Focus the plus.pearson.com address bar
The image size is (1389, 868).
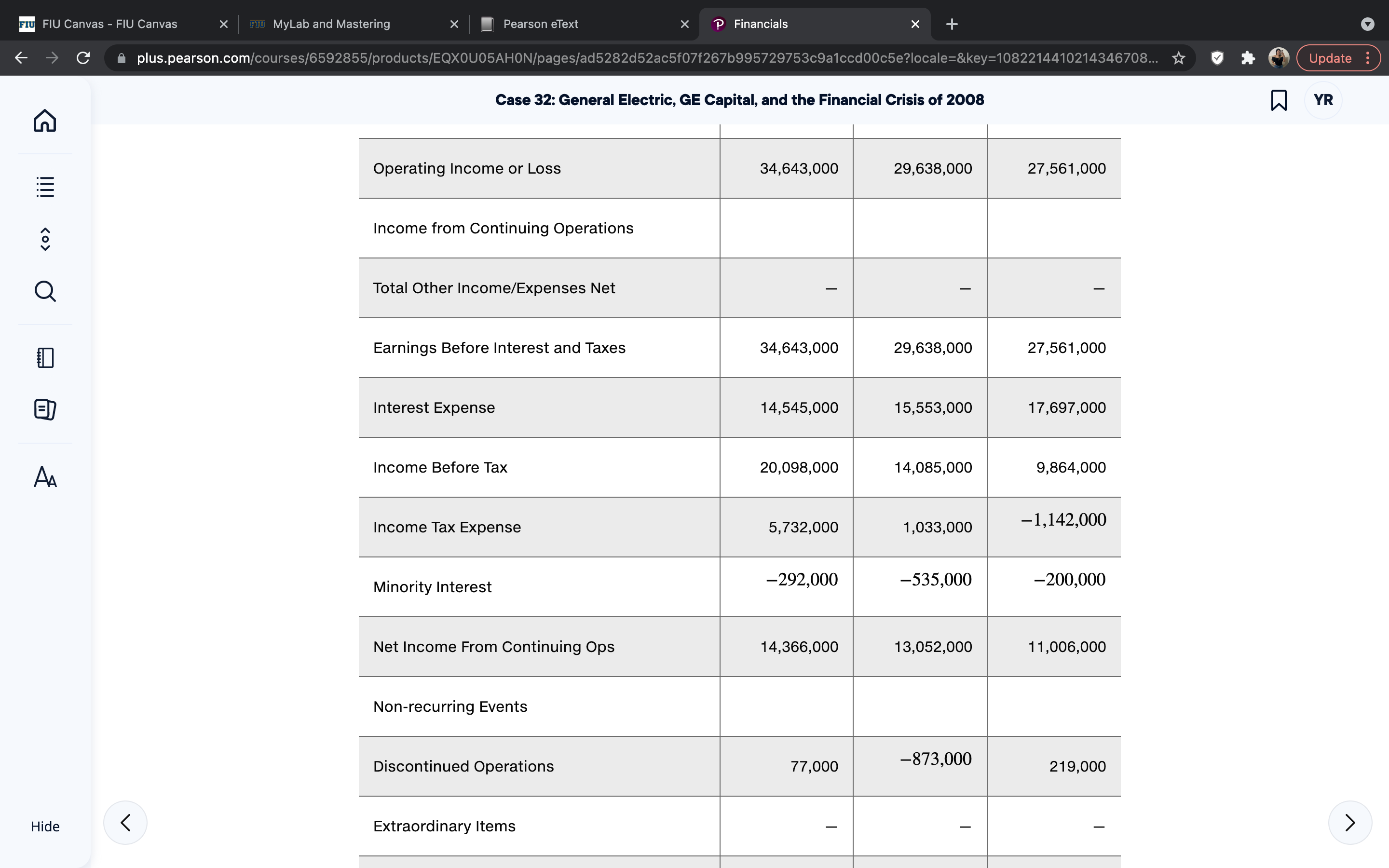(x=647, y=58)
